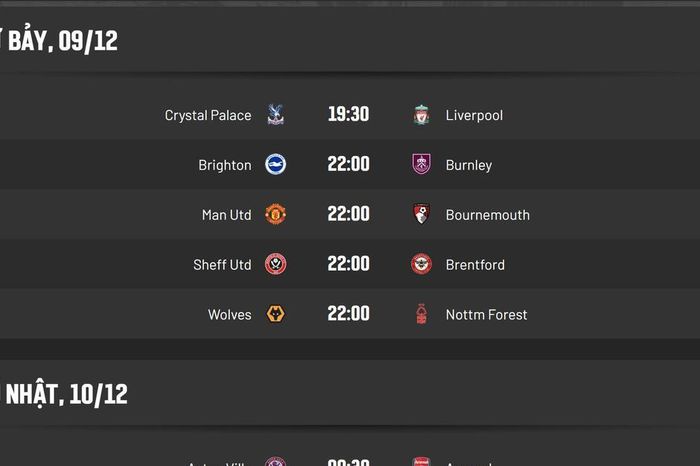Viewport: 700px width, 466px height.
Task: Open the Man Utd crest icon
Action: coord(275,214)
